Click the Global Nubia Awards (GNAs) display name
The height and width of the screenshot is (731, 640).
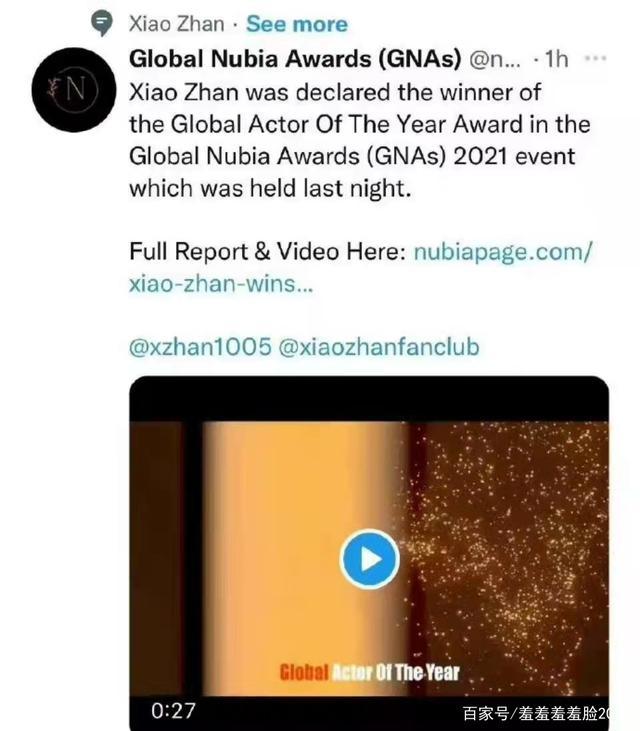click(295, 59)
